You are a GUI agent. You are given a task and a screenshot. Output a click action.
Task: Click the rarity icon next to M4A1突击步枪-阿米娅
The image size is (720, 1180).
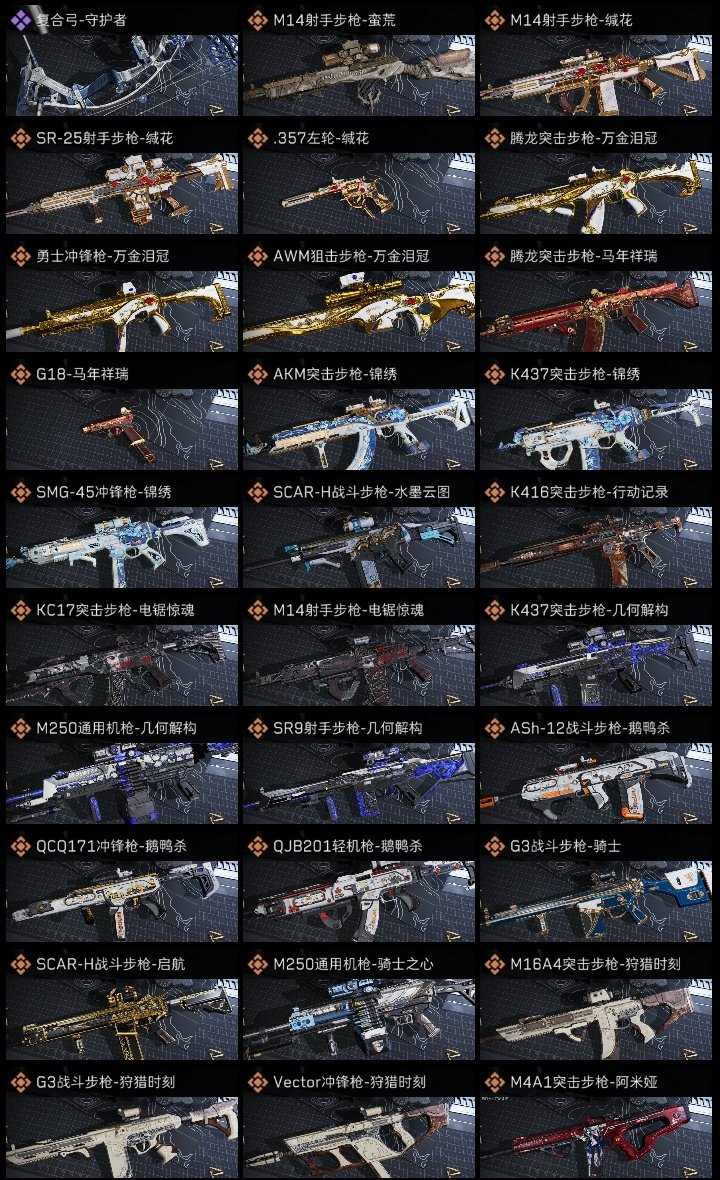coord(494,1082)
